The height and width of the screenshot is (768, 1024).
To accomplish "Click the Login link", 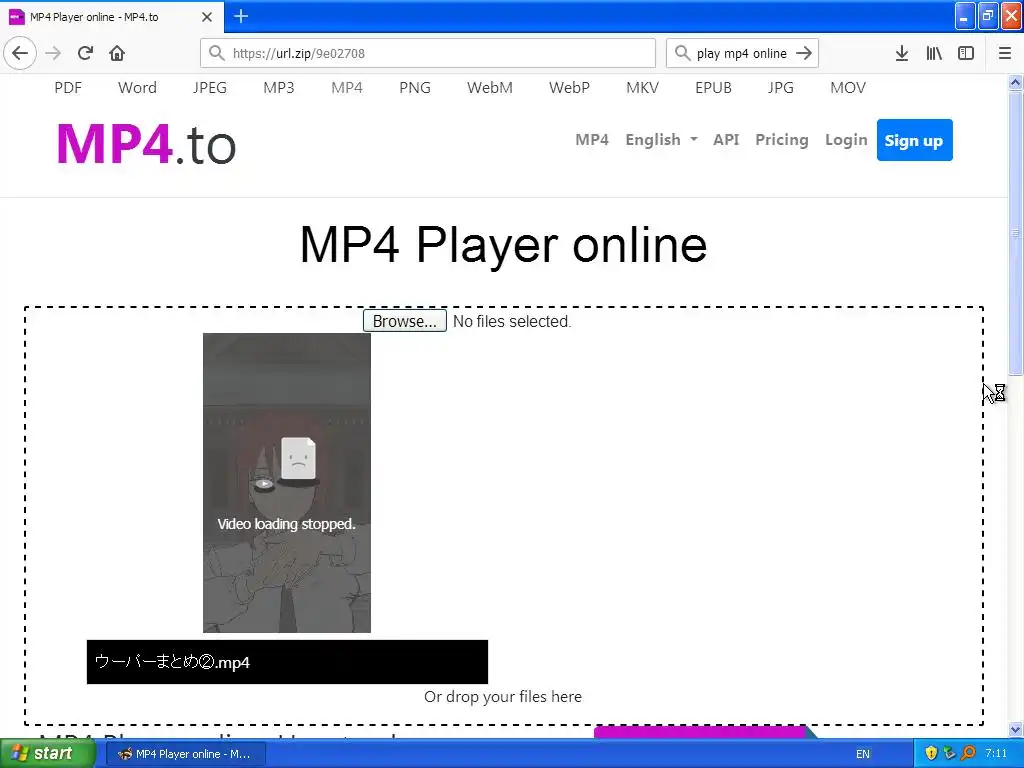I will click(x=846, y=140).
